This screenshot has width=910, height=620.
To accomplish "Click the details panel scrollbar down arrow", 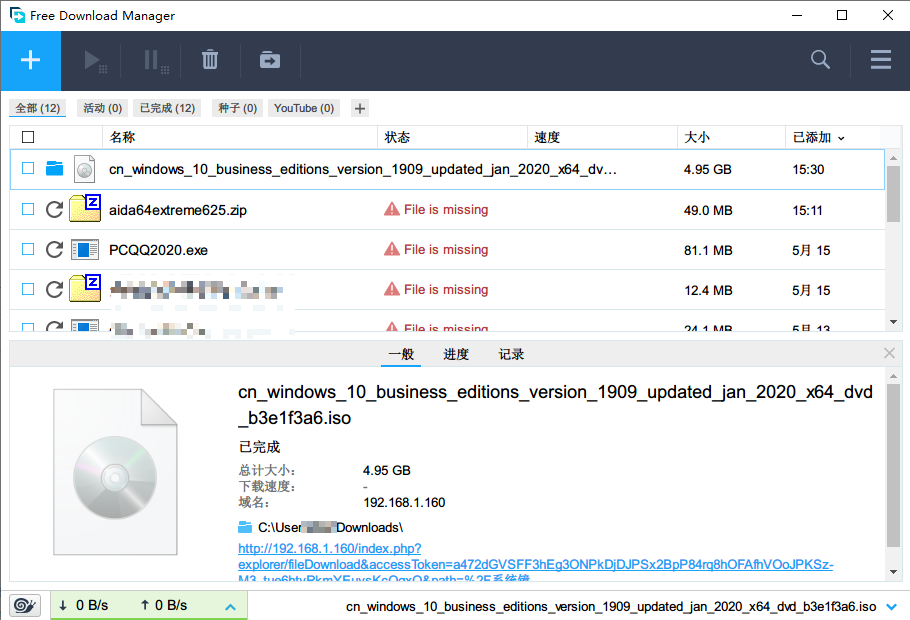I will [893, 572].
